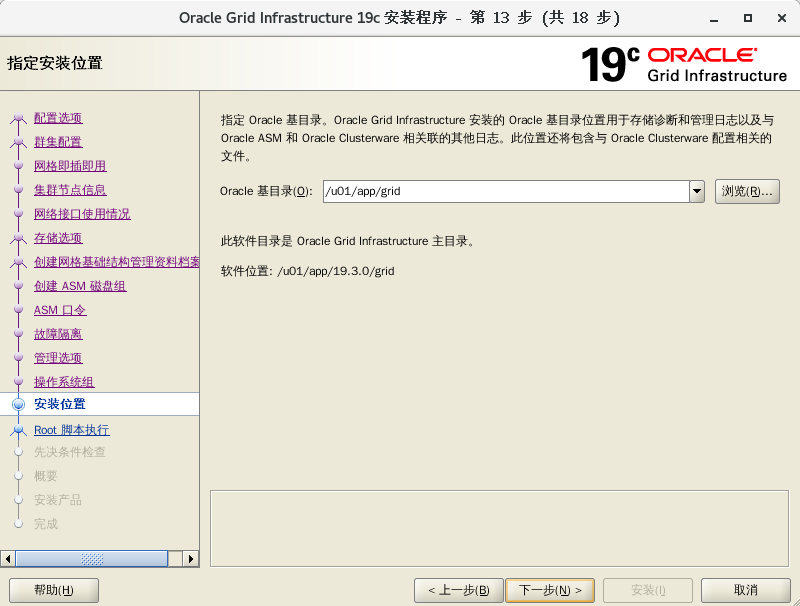800x606 pixels.
Task: Go to 存储选项 step
Action: (x=58, y=238)
